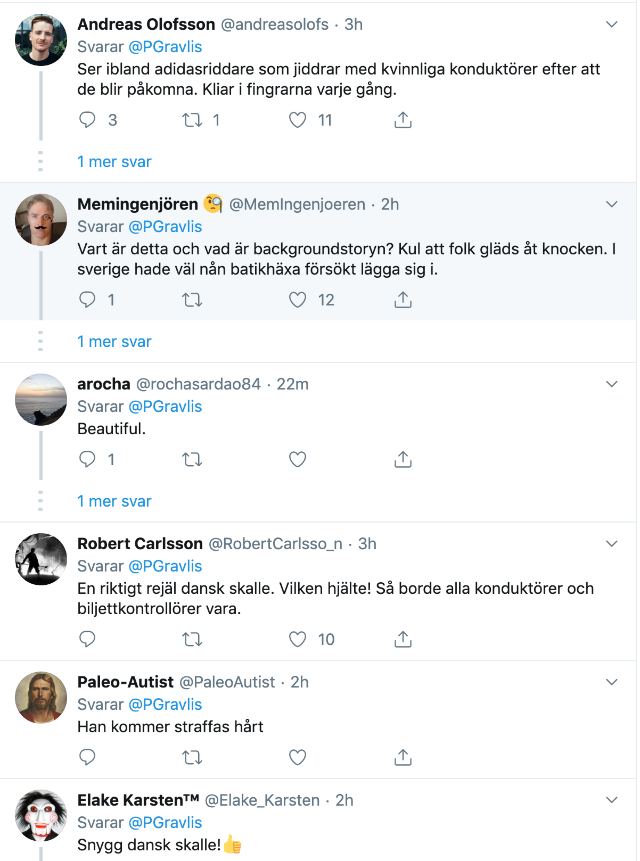Reply to Andreas Olofsson's tweet
Image resolution: width=640 pixels, height=861 pixels.
click(x=87, y=120)
